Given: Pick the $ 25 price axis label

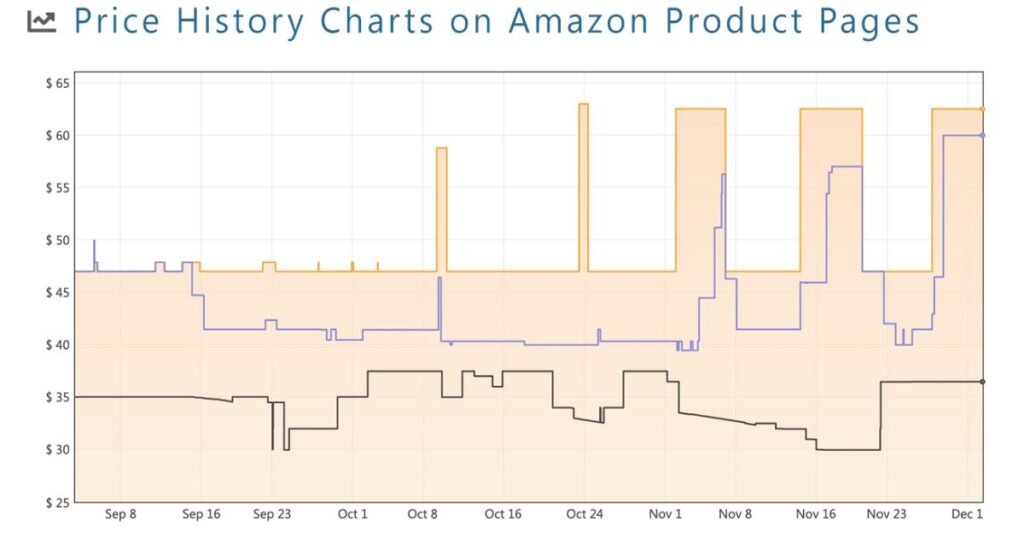Looking at the screenshot, I should 57,501.
